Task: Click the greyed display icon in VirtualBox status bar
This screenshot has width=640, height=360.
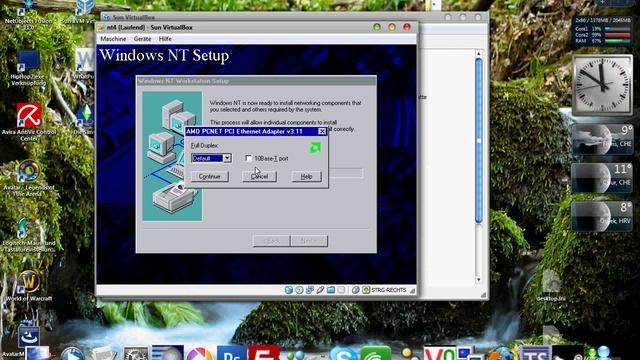Action: point(342,290)
